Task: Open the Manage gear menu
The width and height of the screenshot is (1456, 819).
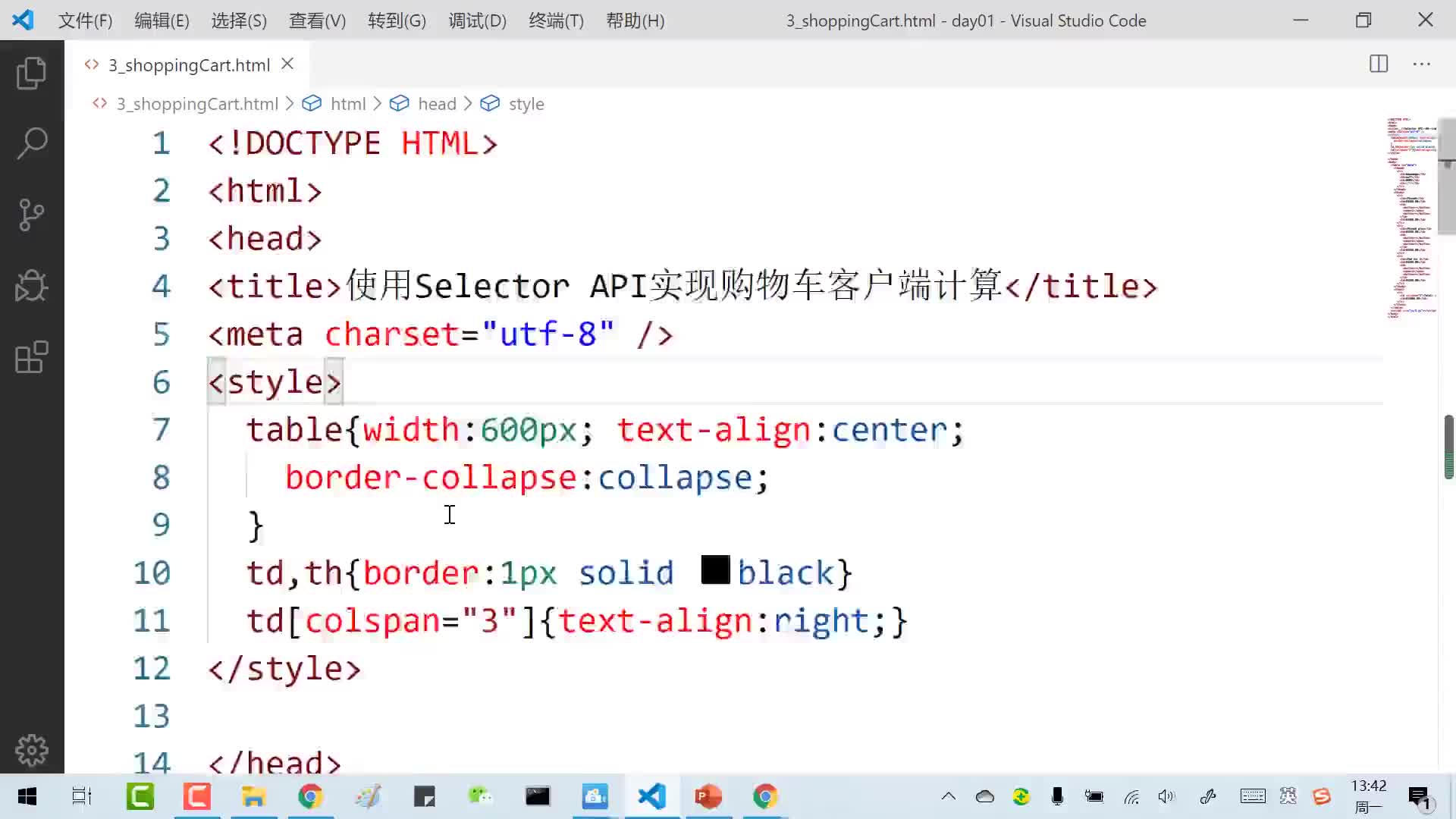Action: click(31, 750)
